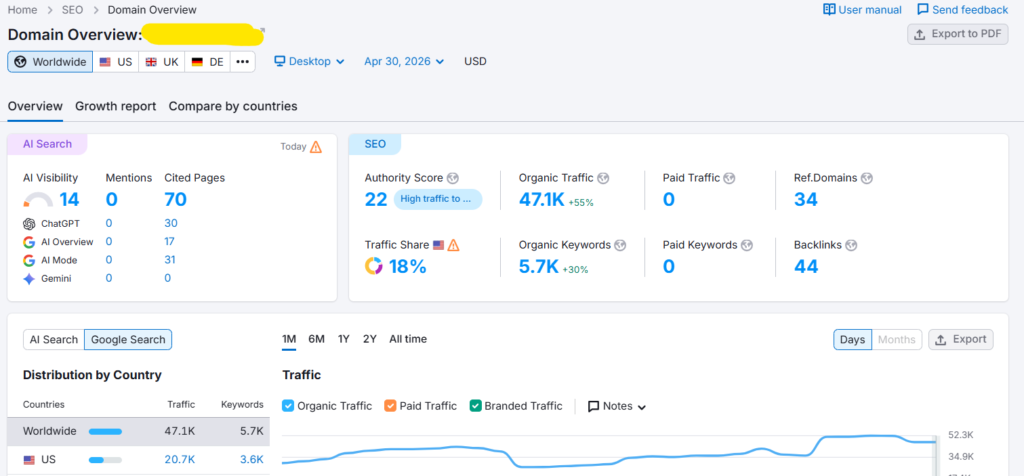Viewport: 1024px width, 476px height.
Task: Toggle the Paid Traffic checkbox
Action: tap(391, 405)
